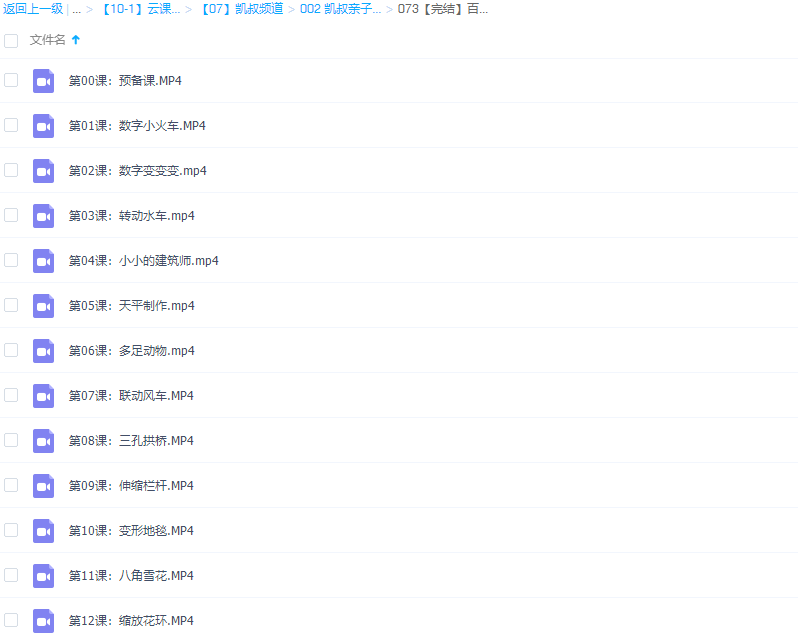Check the box for 第01课：数字小火车.MP4
798x633 pixels.
point(11,126)
